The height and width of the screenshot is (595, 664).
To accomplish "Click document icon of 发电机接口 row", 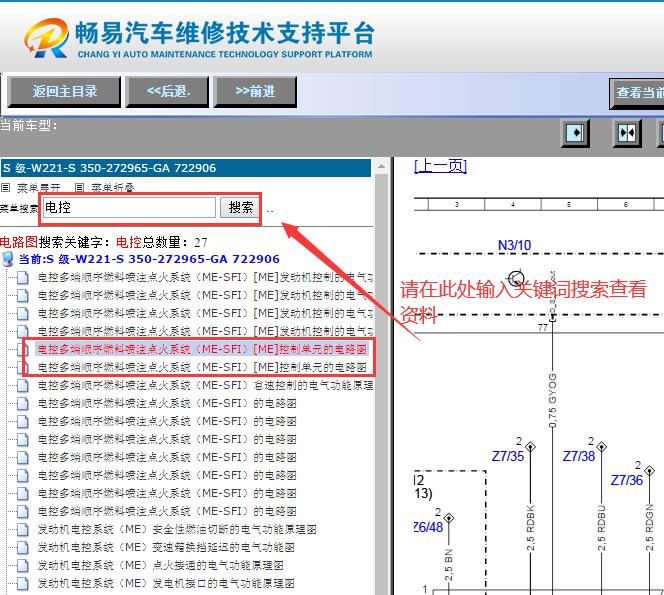I will 23,583.
